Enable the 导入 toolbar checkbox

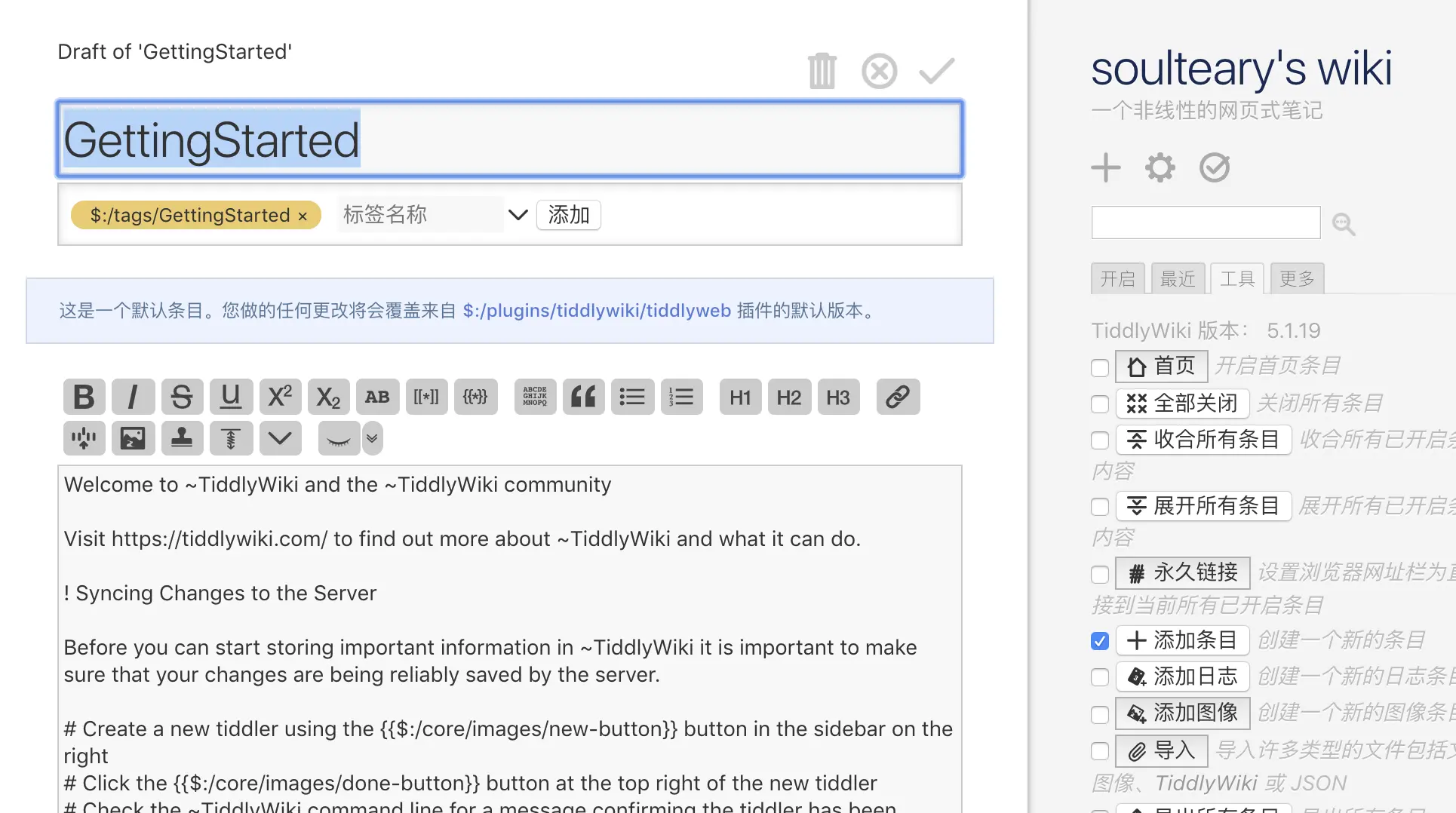1099,751
